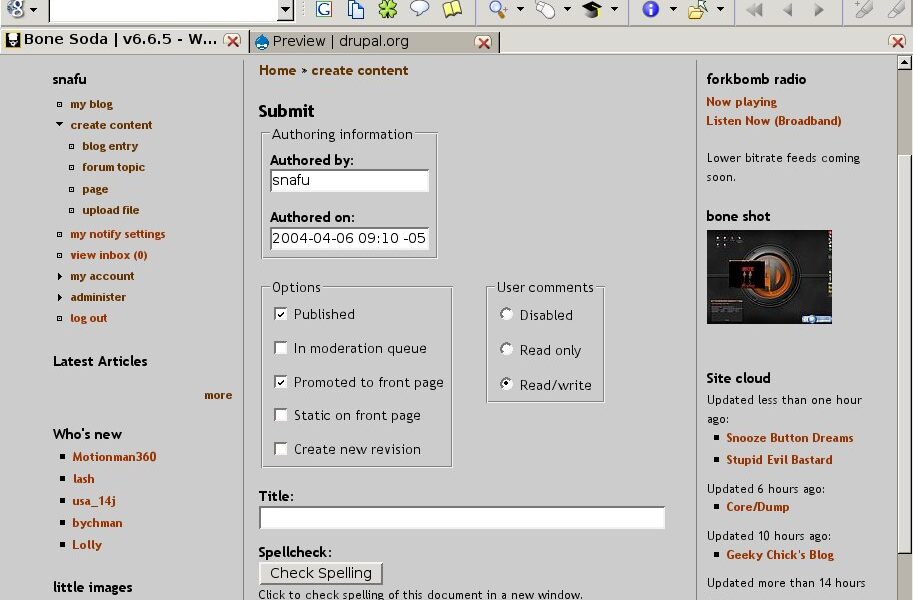The width and height of the screenshot is (913, 600).
Task: Collapse the create content menu
Action: 60,125
